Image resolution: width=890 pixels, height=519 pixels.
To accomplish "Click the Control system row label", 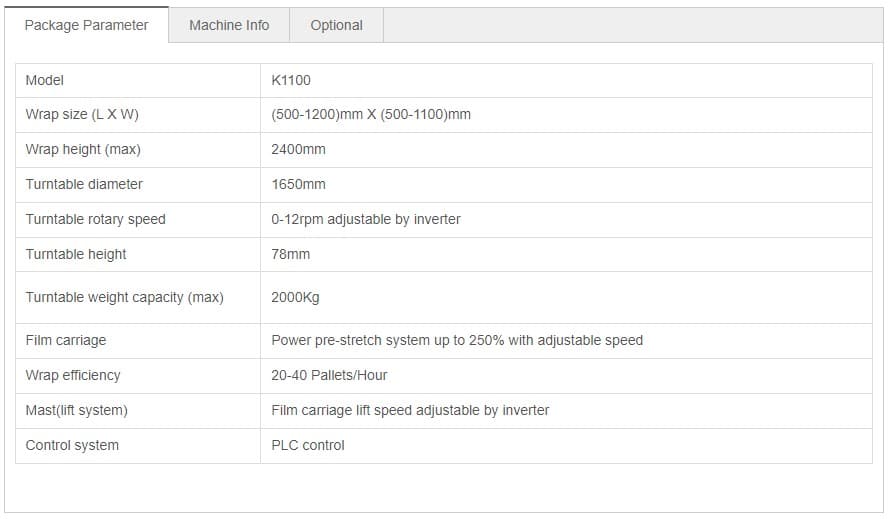I will coord(72,445).
